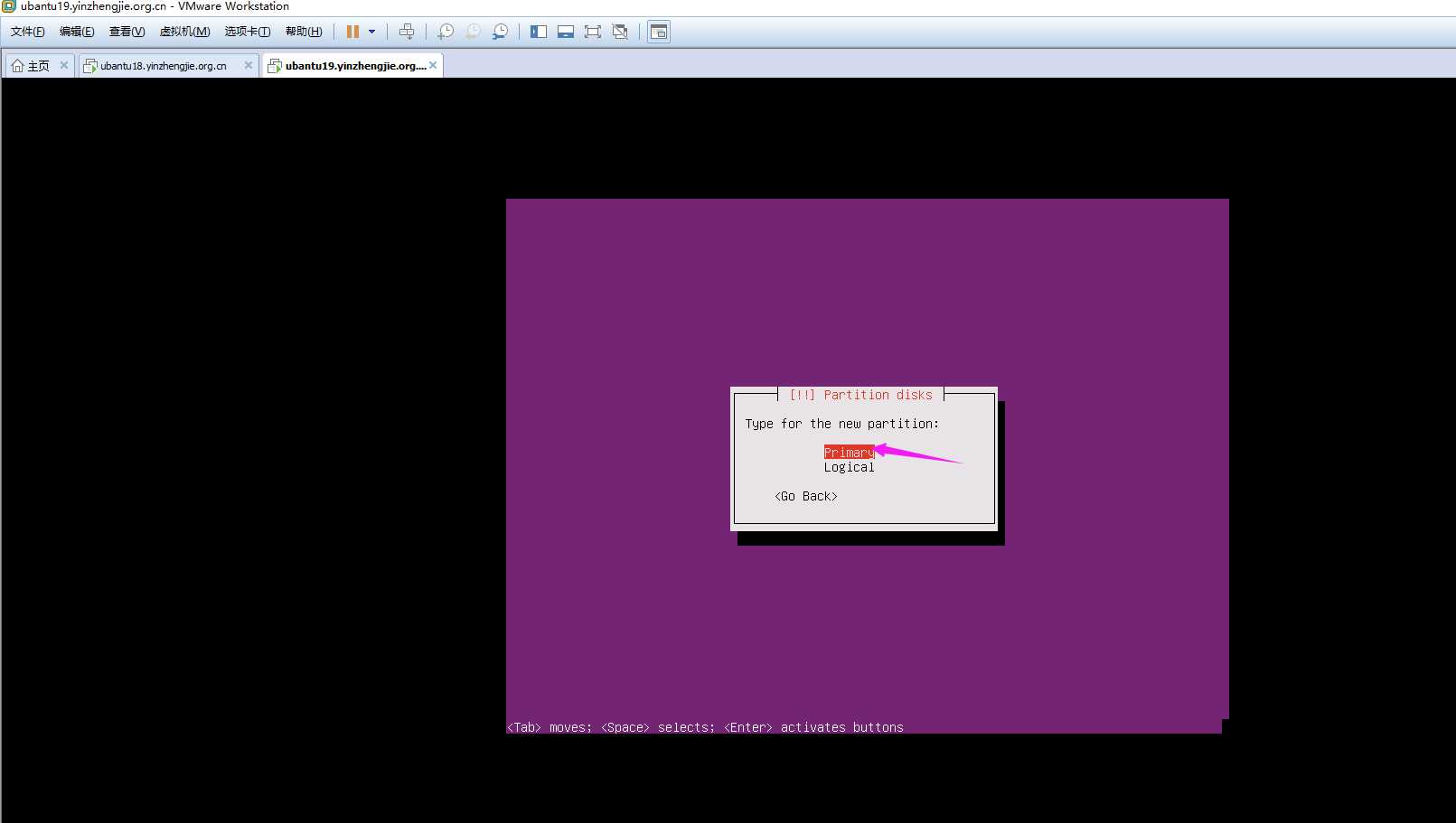The height and width of the screenshot is (823, 1456).
Task: Toggle the thumbnail bar icon
Action: (566, 32)
